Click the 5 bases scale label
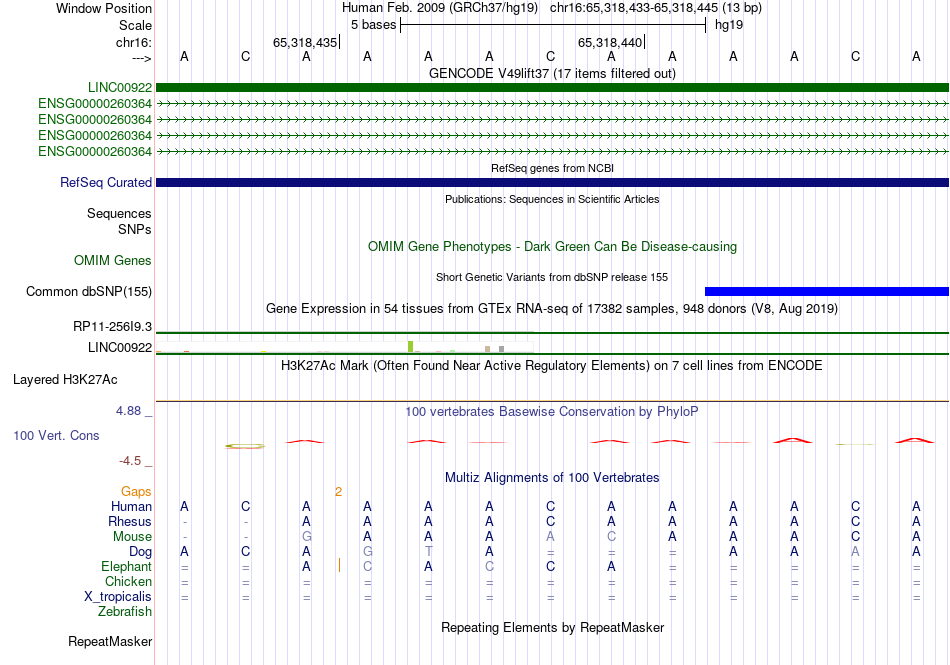The width and height of the screenshot is (950, 665). pyautogui.click(x=373, y=25)
